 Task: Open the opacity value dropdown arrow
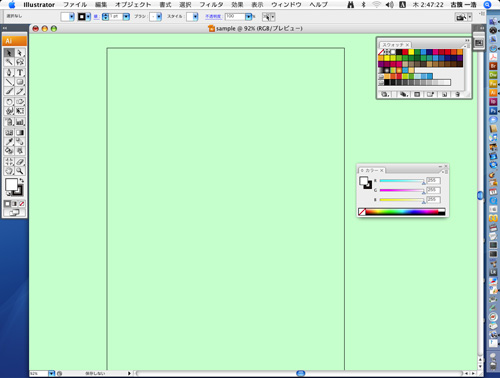(248, 16)
